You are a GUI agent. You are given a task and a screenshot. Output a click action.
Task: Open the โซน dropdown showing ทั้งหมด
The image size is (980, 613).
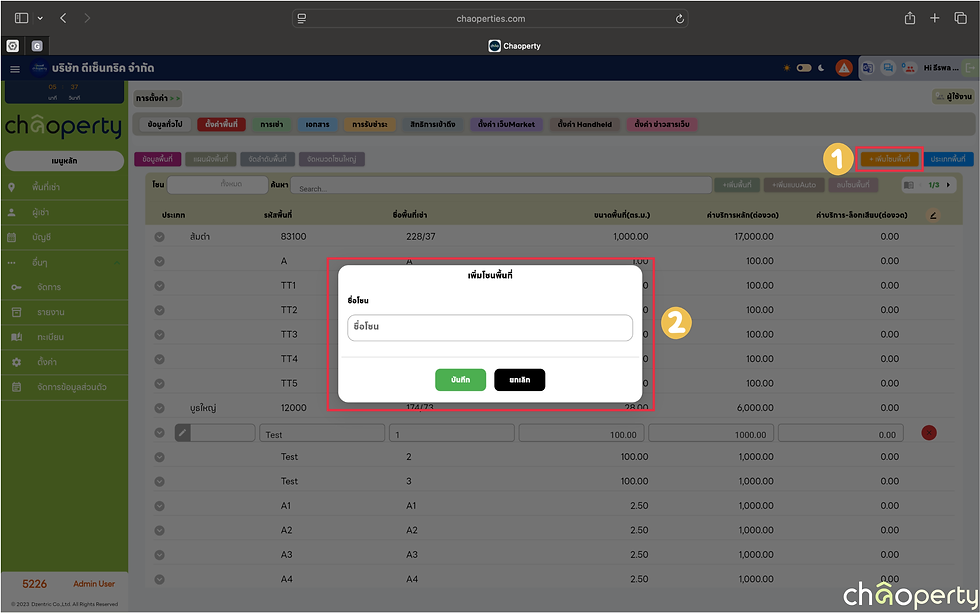(218, 184)
